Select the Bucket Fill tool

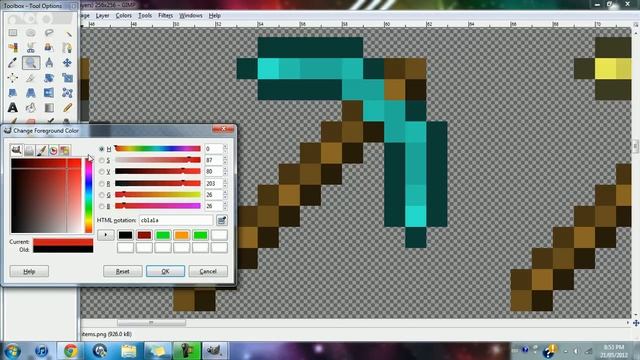coord(31,108)
